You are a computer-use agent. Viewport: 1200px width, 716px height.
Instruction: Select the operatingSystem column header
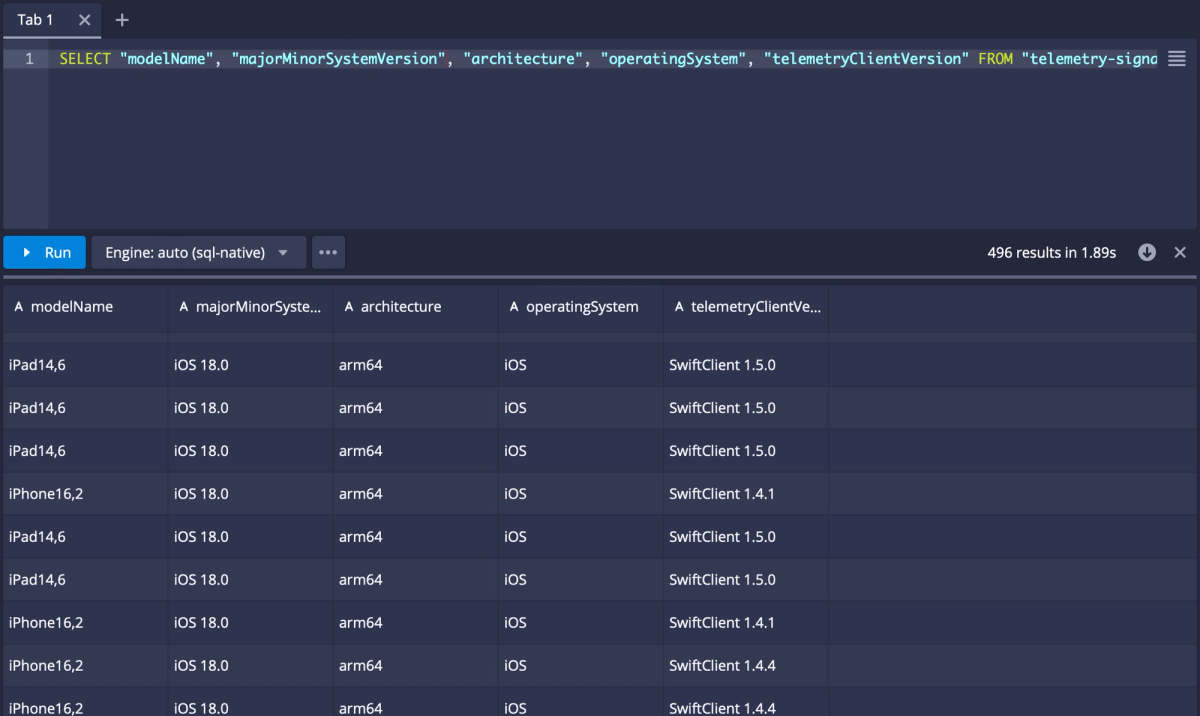(582, 307)
